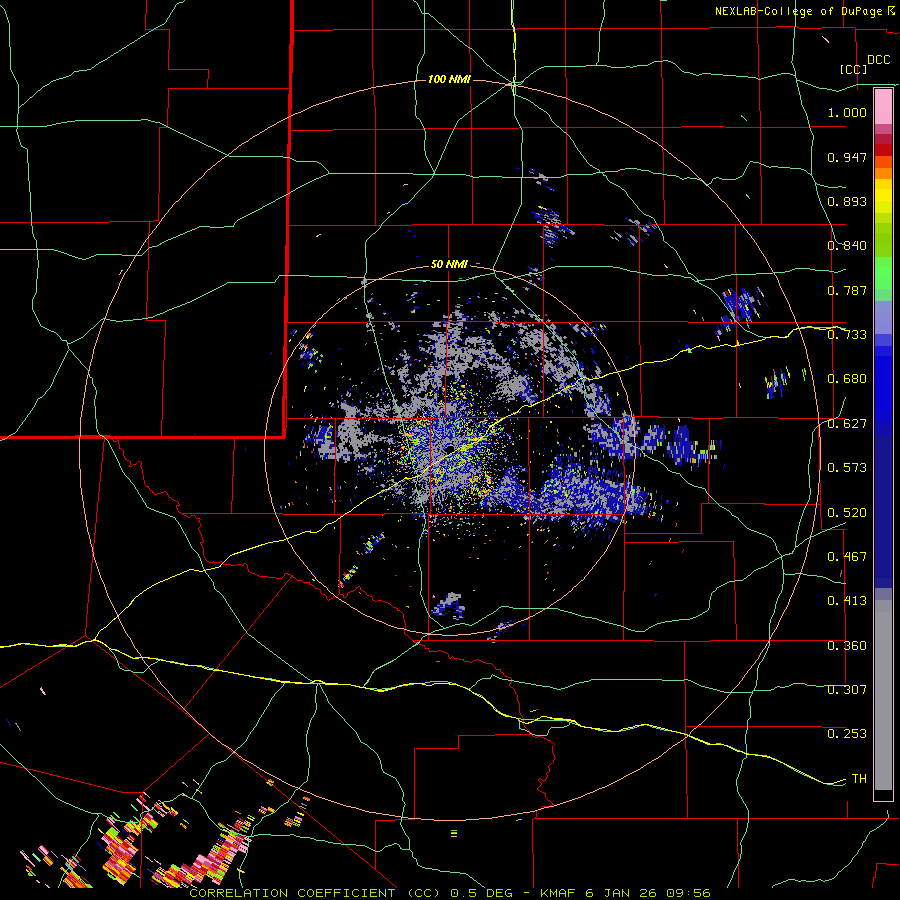The height and width of the screenshot is (900, 900).
Task: Click the 100 NMI range ring label
Action: coord(449,79)
